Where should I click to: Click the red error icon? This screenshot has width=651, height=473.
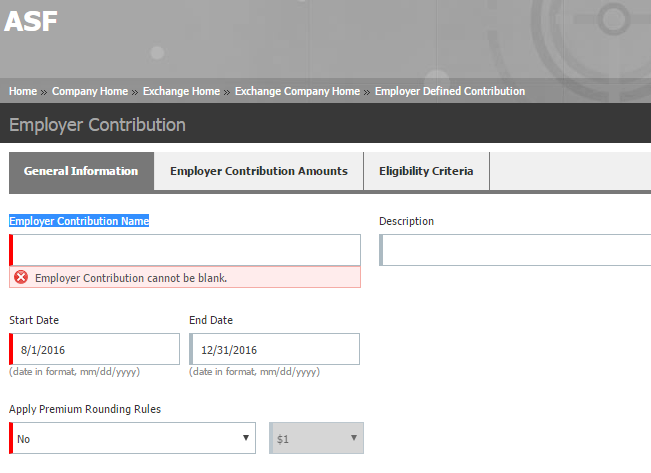[x=21, y=277]
